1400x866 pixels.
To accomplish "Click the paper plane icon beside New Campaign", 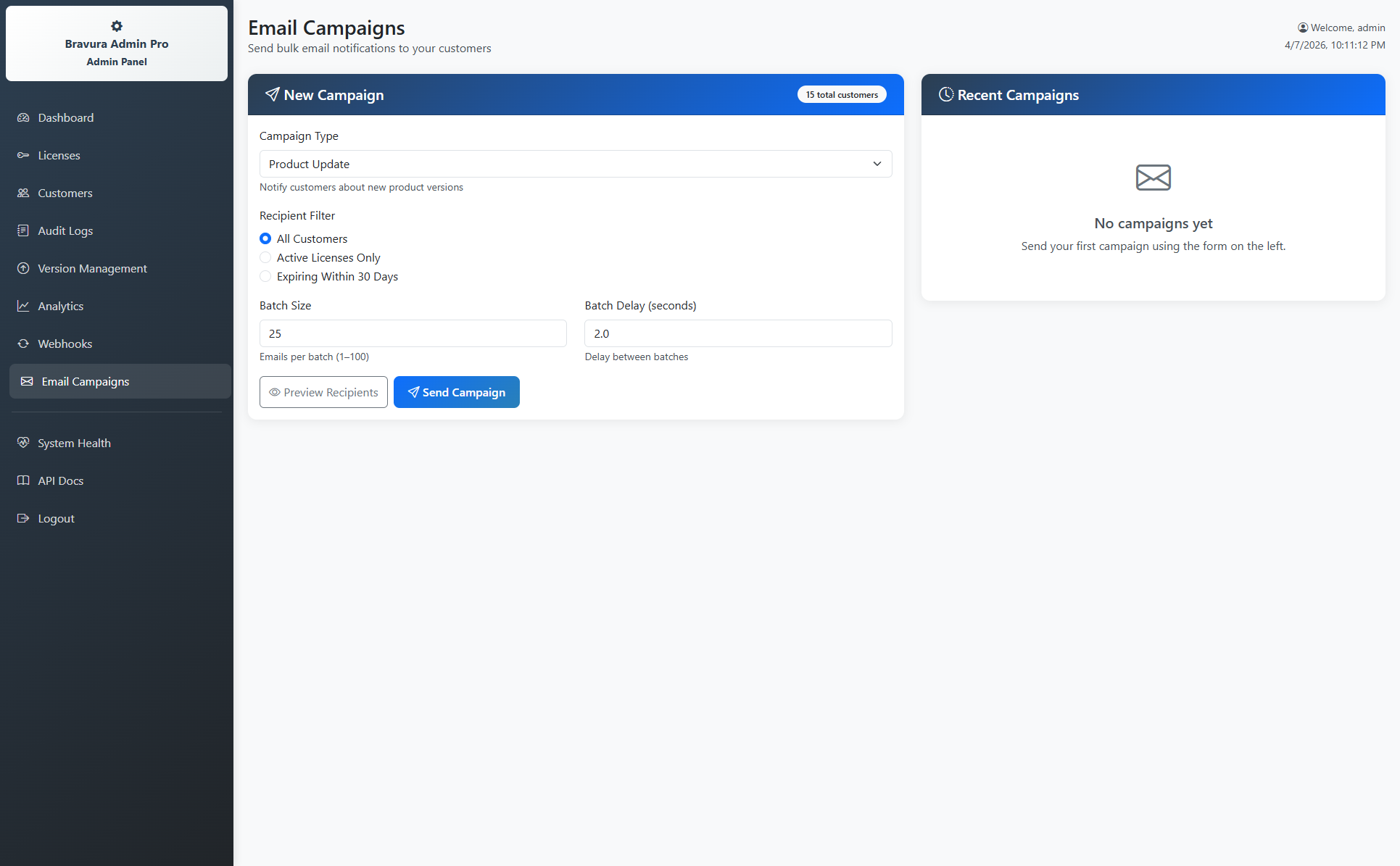I will (x=272, y=94).
